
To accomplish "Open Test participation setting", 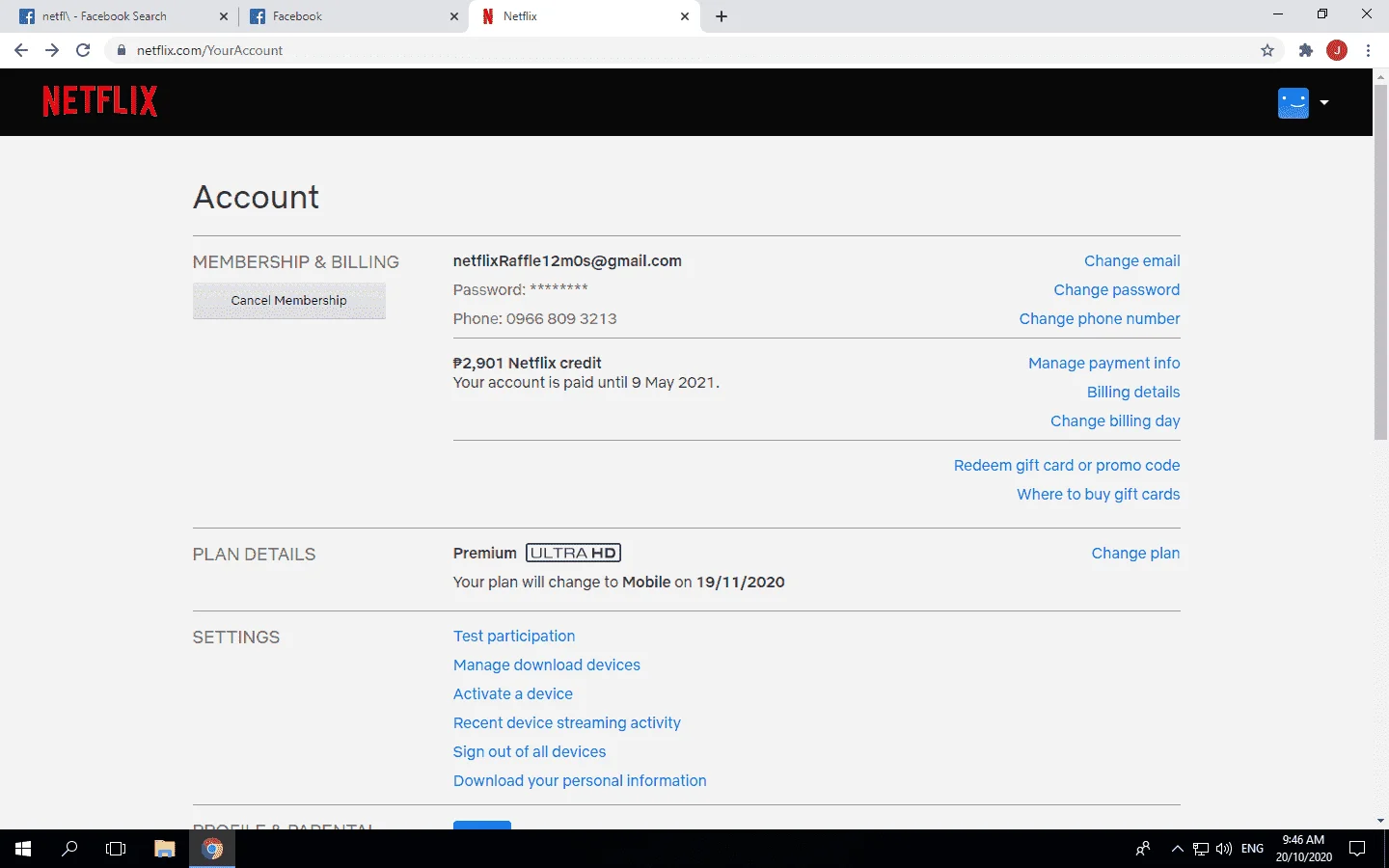I will [x=514, y=636].
